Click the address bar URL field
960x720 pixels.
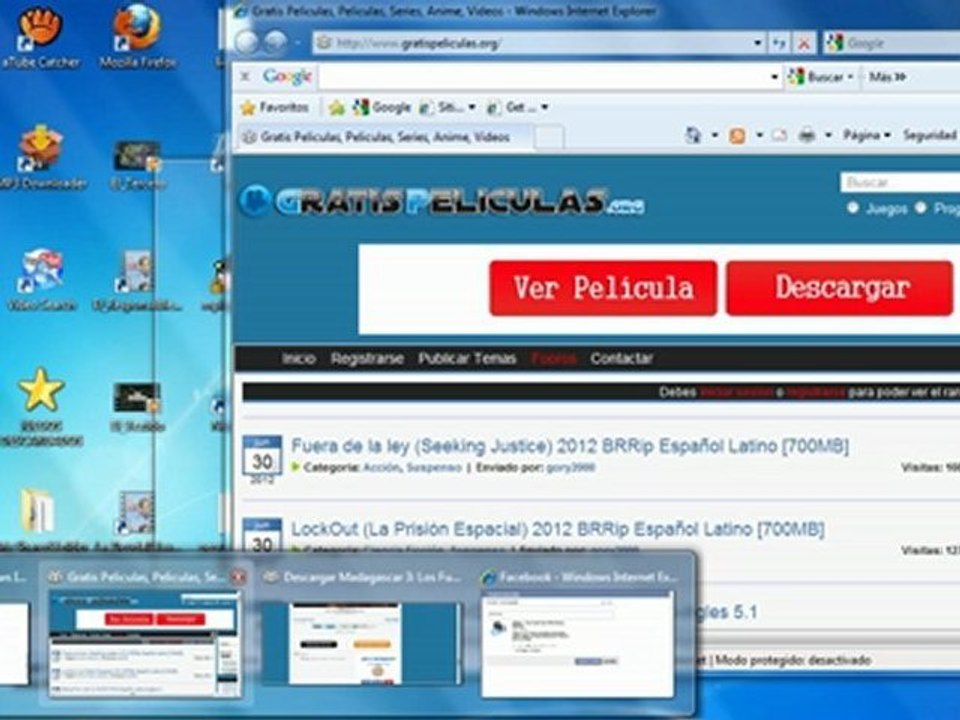coord(533,43)
